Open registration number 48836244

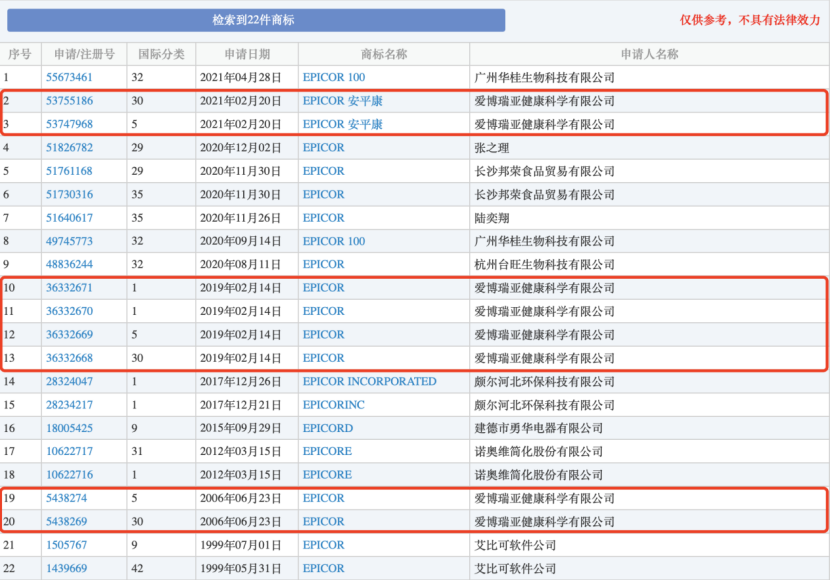[x=69, y=264]
